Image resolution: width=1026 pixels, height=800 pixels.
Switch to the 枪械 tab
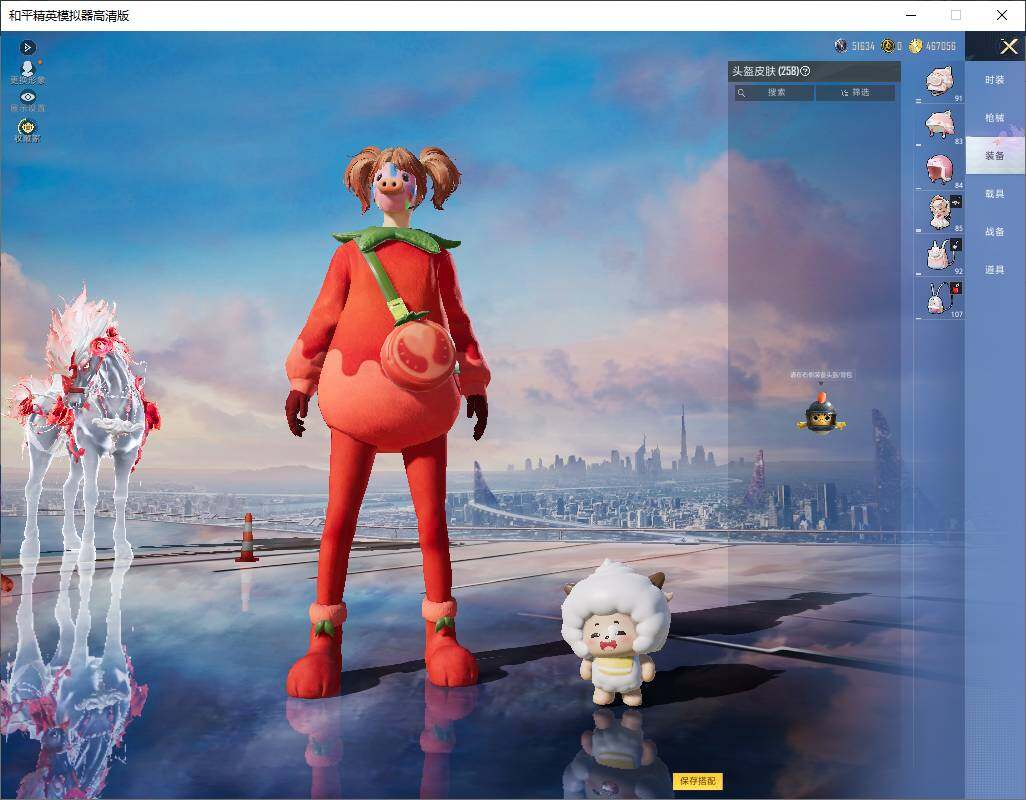pos(995,118)
